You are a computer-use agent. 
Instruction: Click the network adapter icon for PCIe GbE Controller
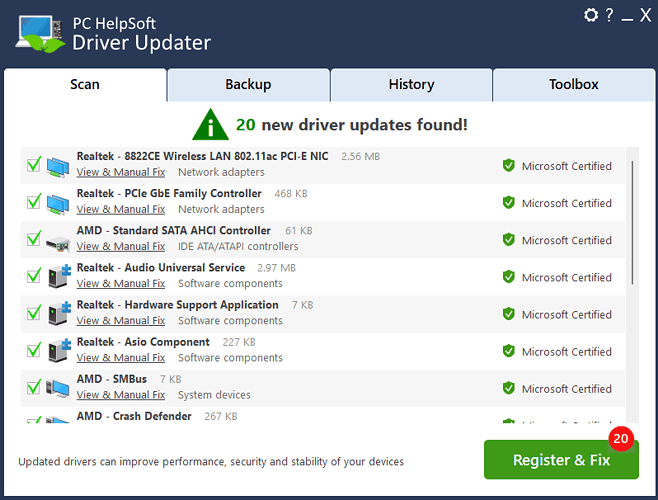pos(58,204)
